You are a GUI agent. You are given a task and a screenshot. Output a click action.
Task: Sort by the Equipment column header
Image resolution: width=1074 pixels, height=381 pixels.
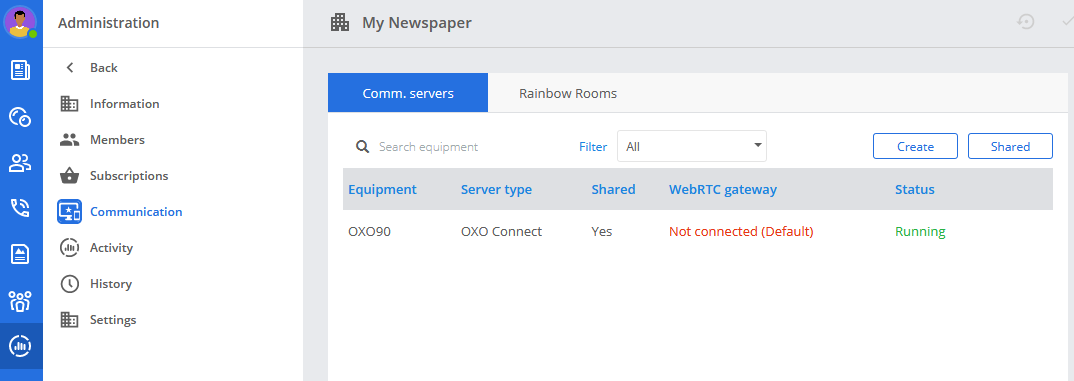[x=382, y=190]
